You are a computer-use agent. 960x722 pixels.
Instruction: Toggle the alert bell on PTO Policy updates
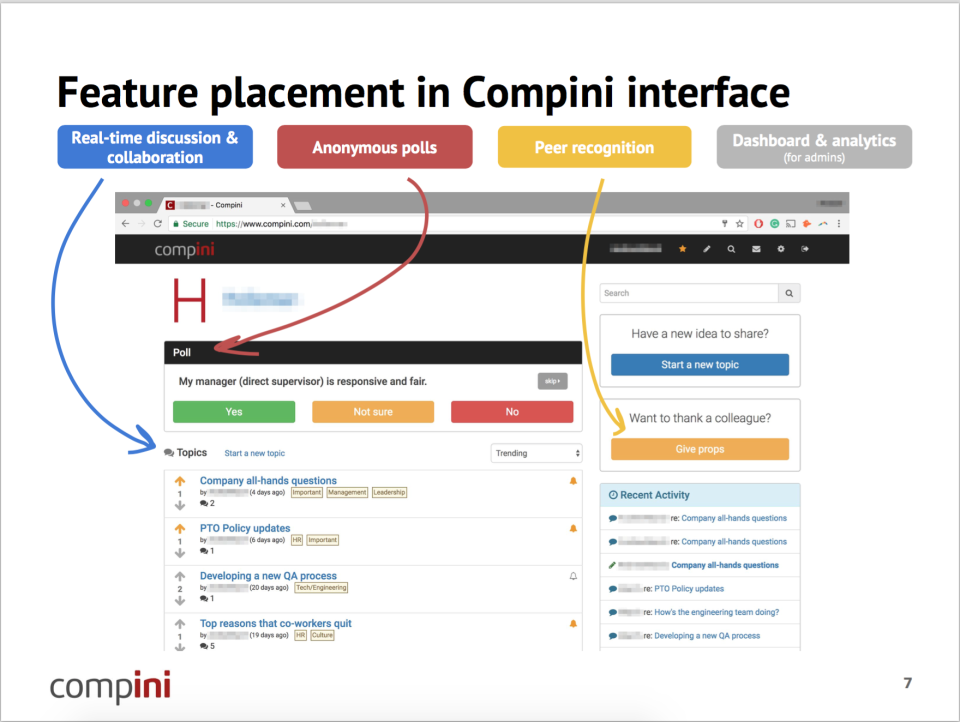click(x=573, y=528)
